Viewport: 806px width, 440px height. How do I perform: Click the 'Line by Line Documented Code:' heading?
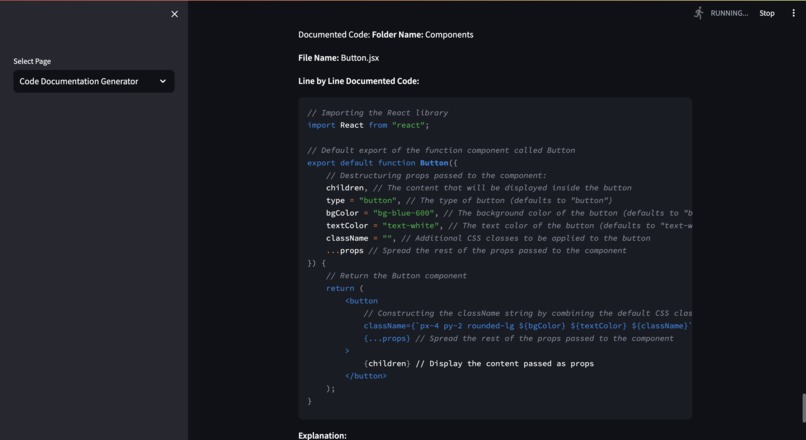pos(358,81)
